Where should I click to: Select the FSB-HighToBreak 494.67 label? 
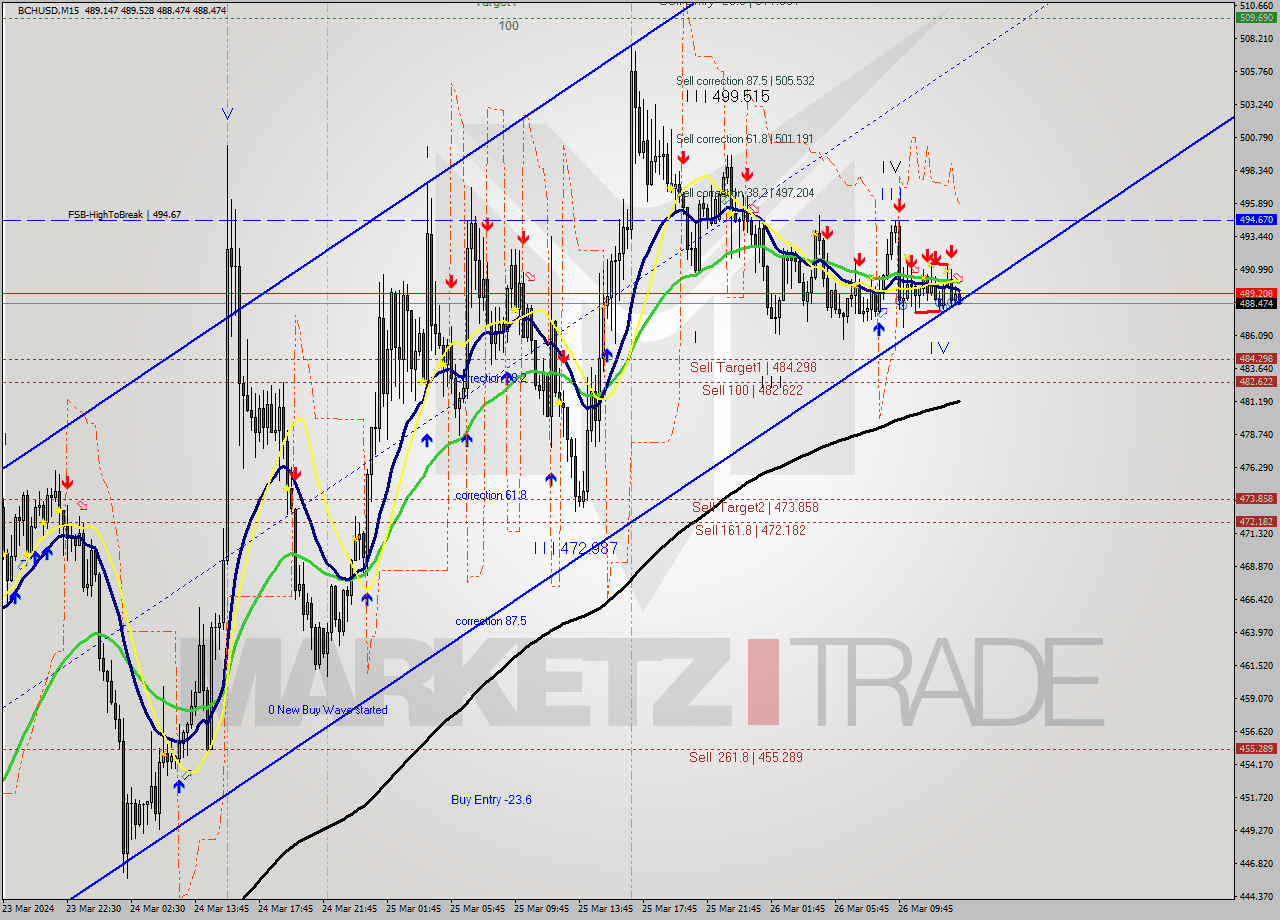(124, 214)
